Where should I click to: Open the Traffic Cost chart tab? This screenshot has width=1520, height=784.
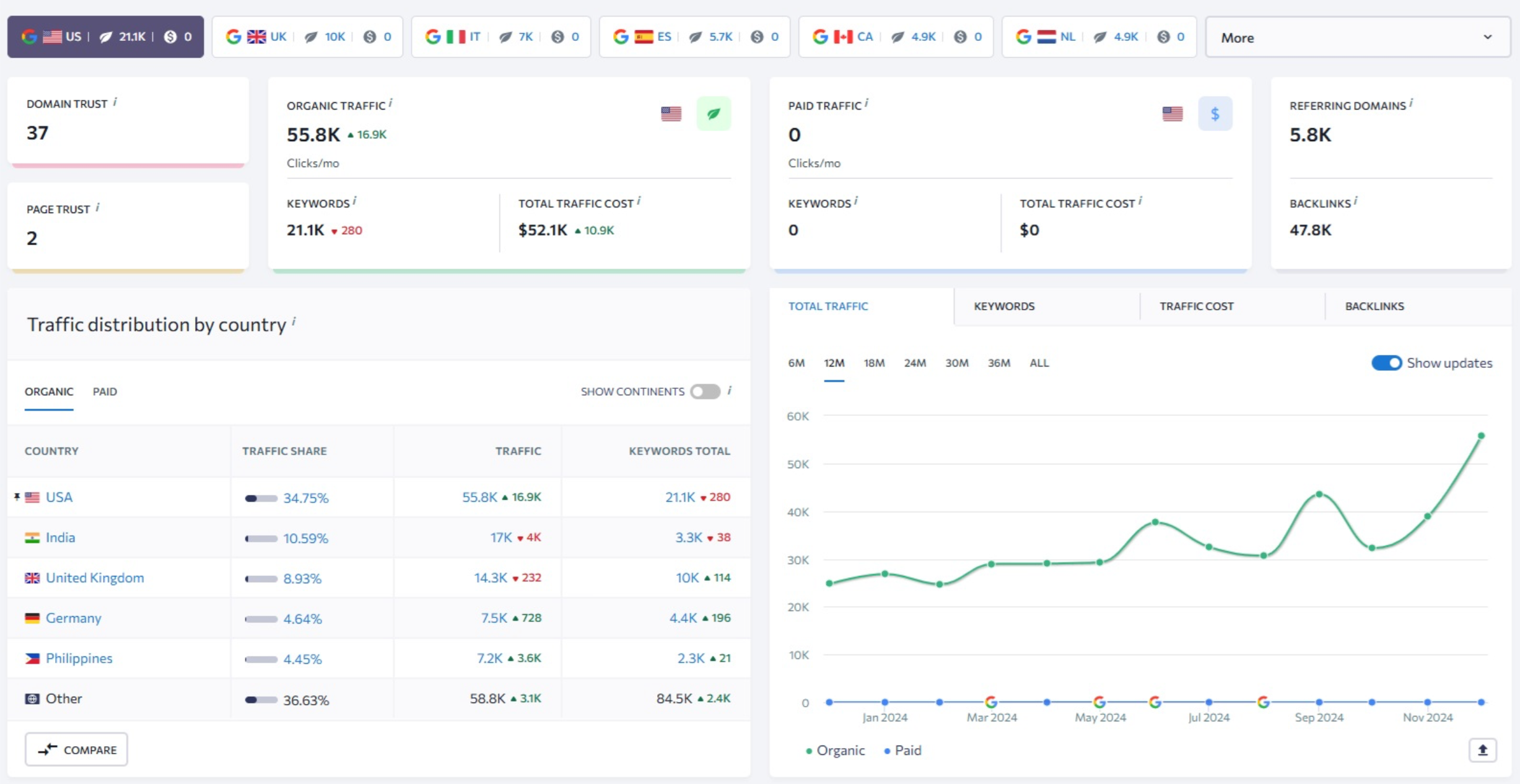point(1196,306)
